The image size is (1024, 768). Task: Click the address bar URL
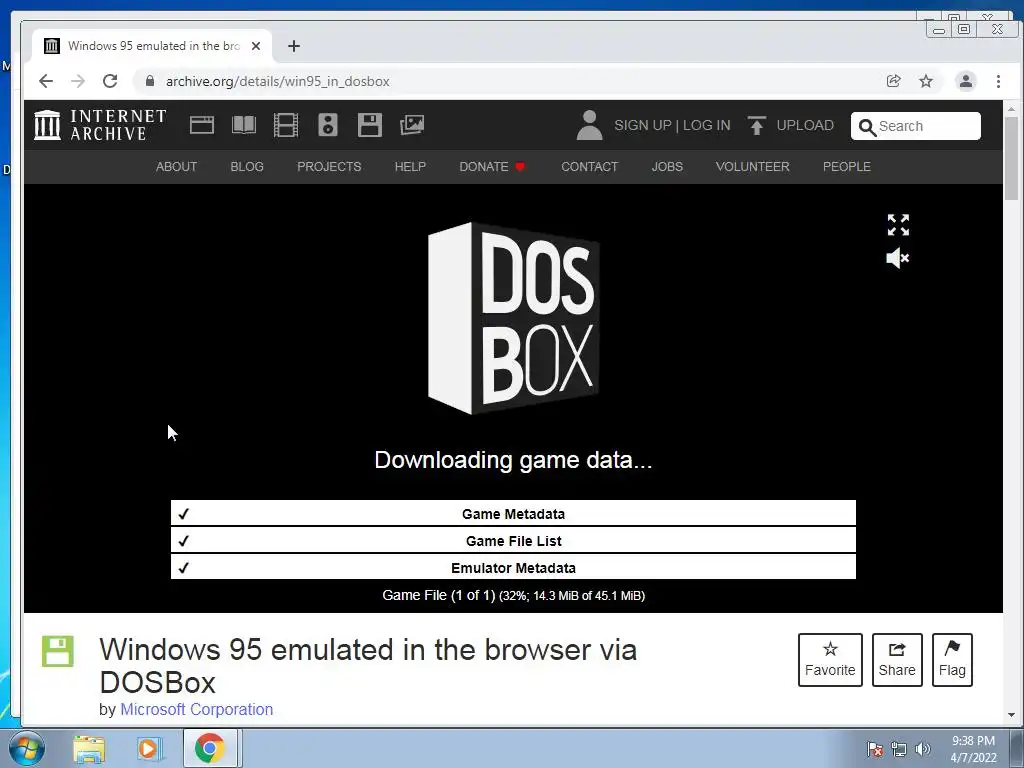(x=278, y=82)
